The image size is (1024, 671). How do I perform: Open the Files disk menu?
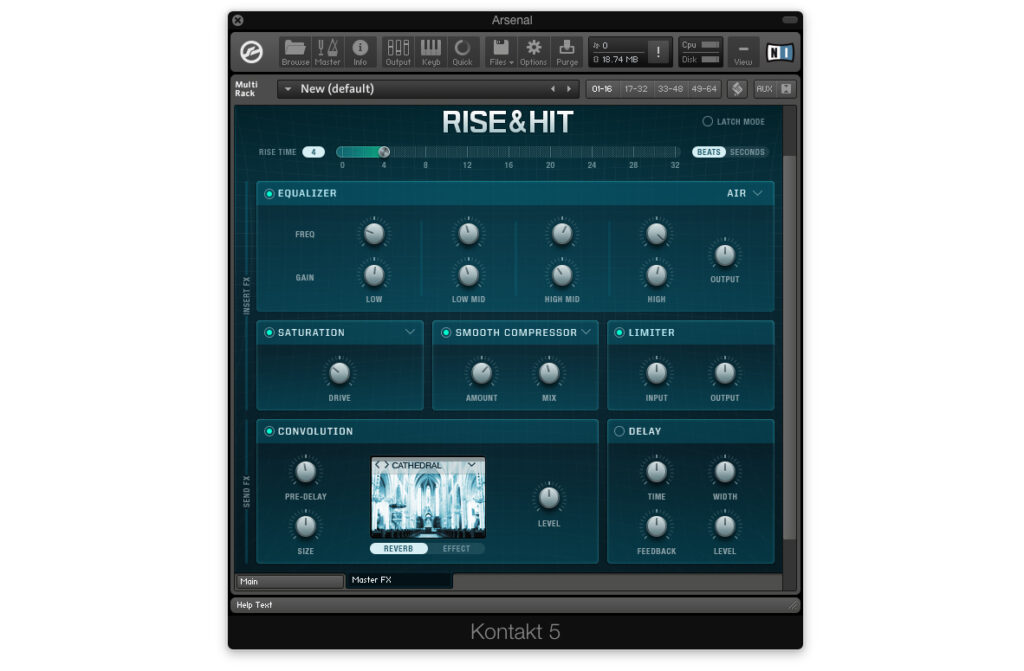(501, 52)
